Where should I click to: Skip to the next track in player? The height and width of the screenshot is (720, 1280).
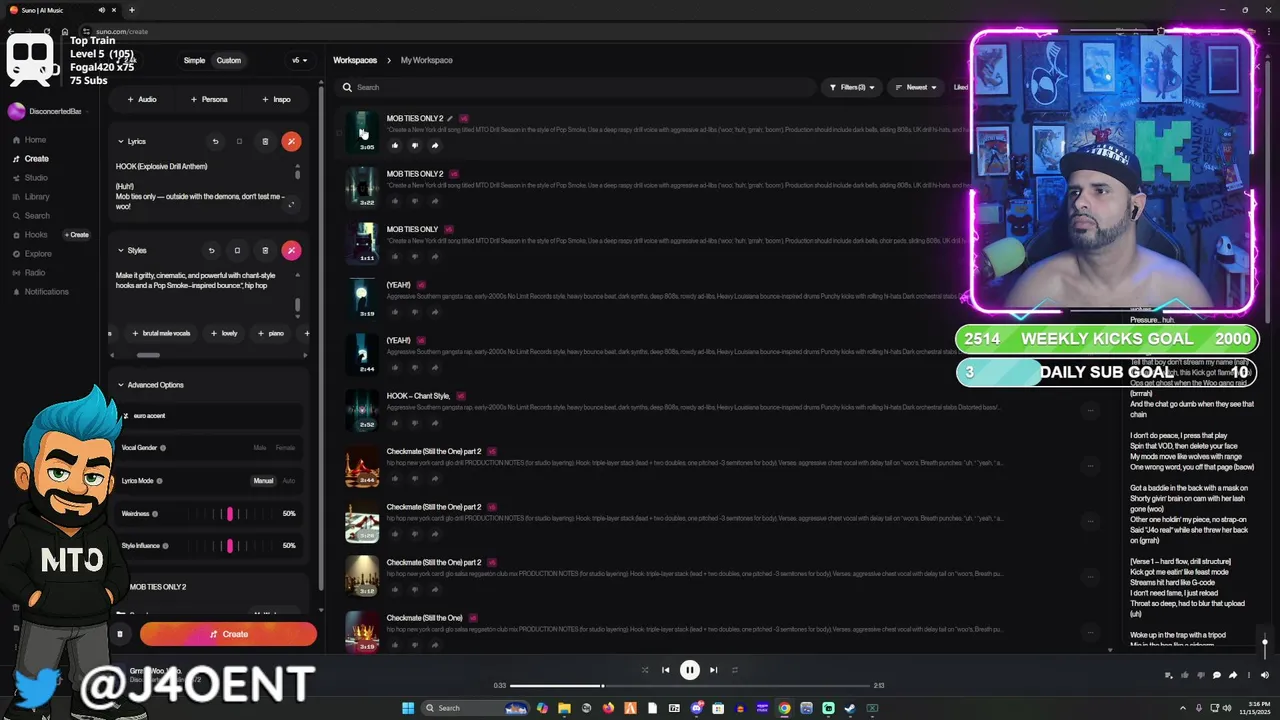coord(713,670)
